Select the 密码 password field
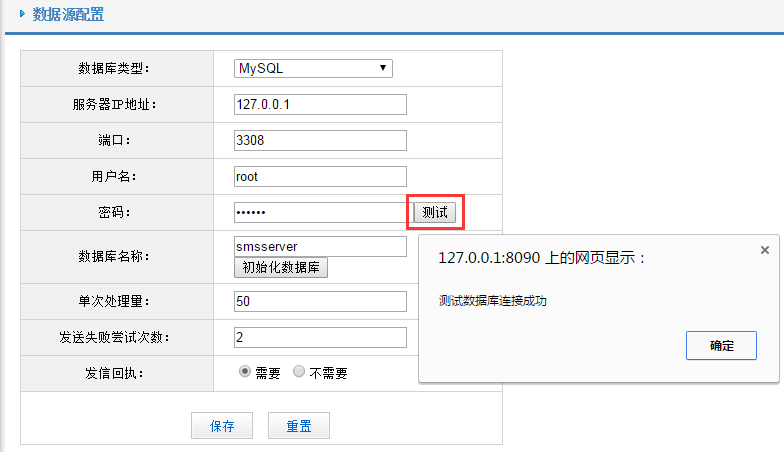Screen dimensions: 784x452 [x=319, y=212]
